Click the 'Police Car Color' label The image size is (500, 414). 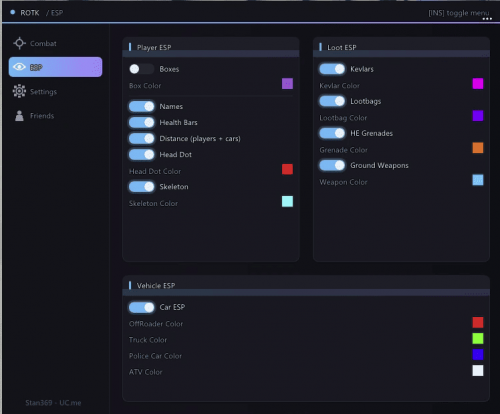point(155,356)
